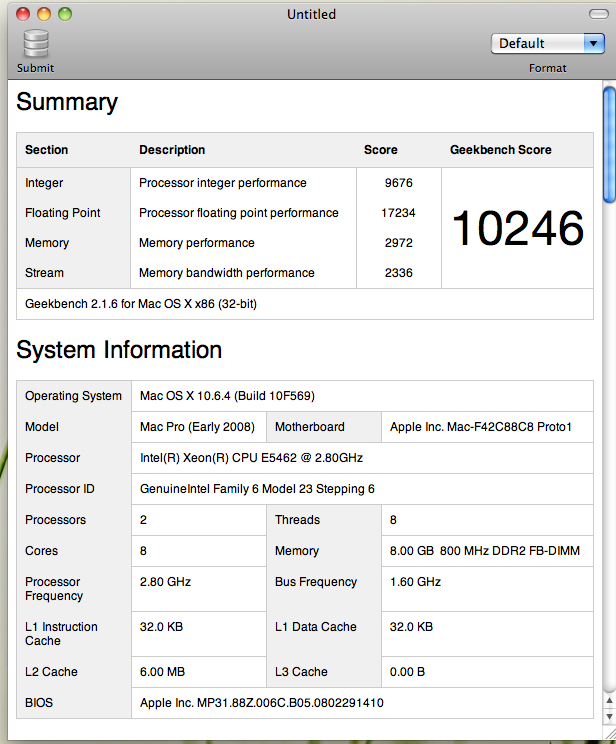Click the L1 Instruction Cache label
This screenshot has width=616, height=744.
61,634
